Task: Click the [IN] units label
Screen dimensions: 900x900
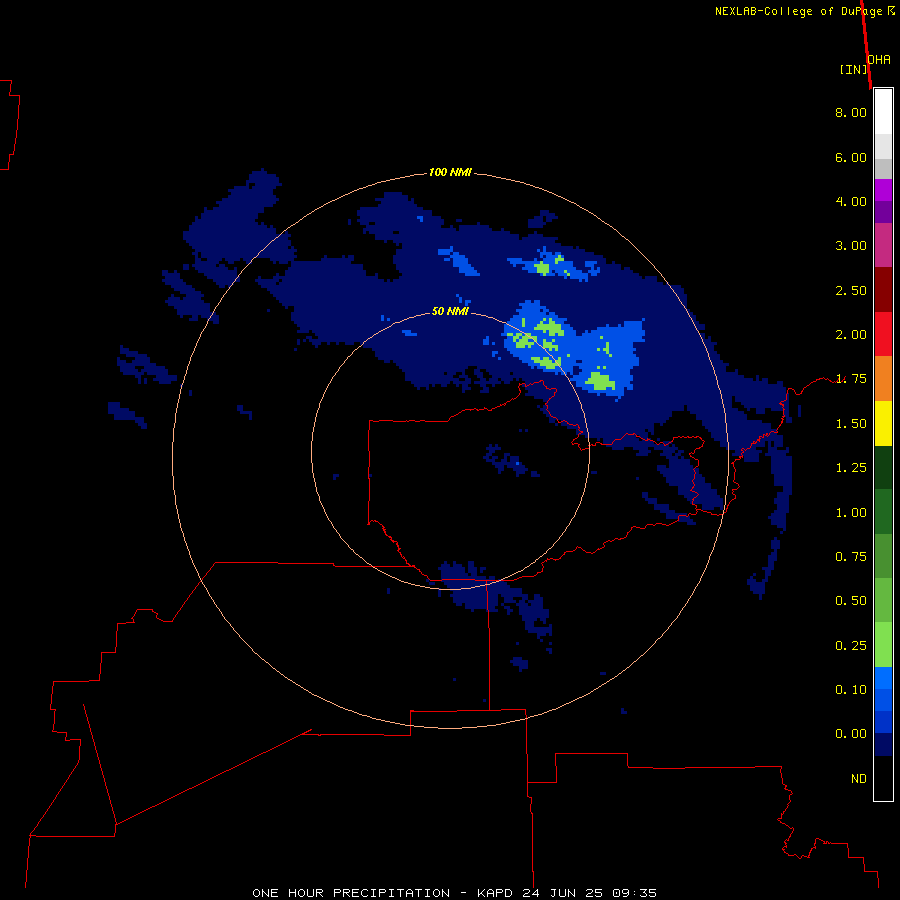Action: coord(854,69)
